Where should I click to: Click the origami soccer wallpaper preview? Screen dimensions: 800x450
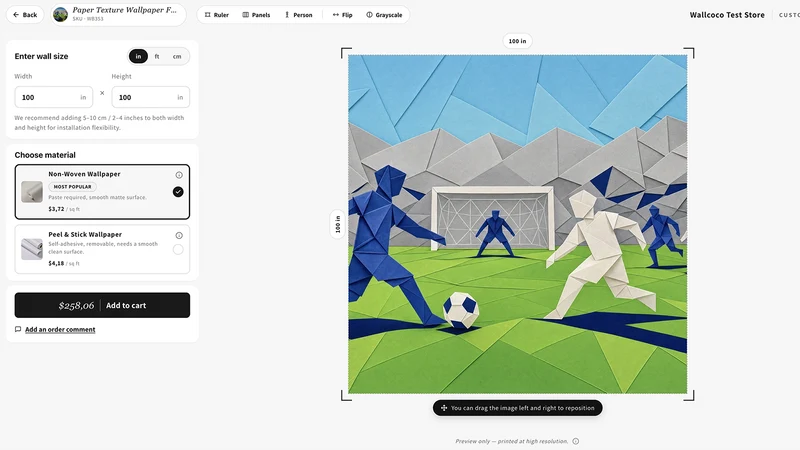517,224
